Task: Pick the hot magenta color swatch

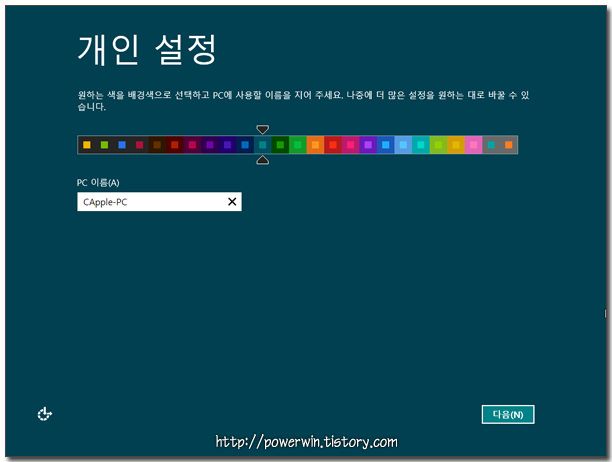Action: click(x=350, y=145)
